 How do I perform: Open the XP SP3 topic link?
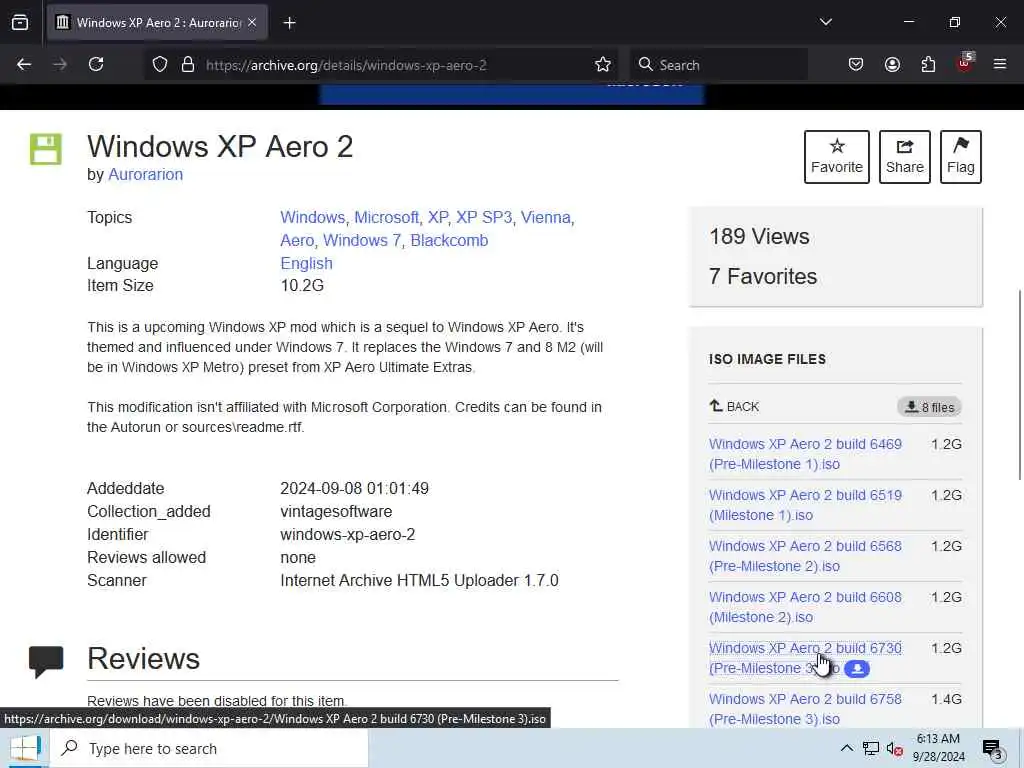pos(484,217)
